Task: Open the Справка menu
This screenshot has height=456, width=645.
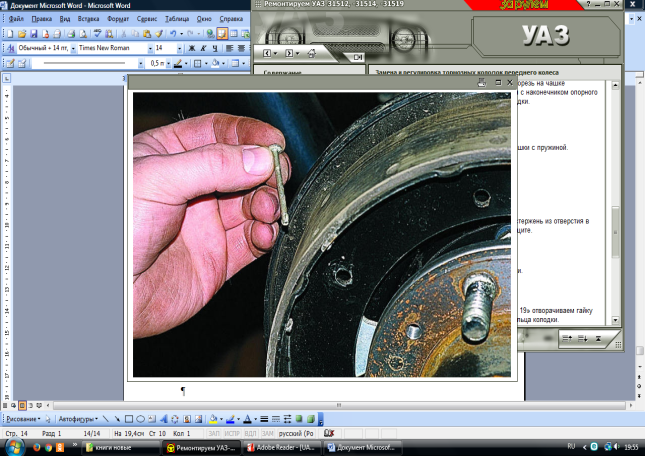Action: 231,19
